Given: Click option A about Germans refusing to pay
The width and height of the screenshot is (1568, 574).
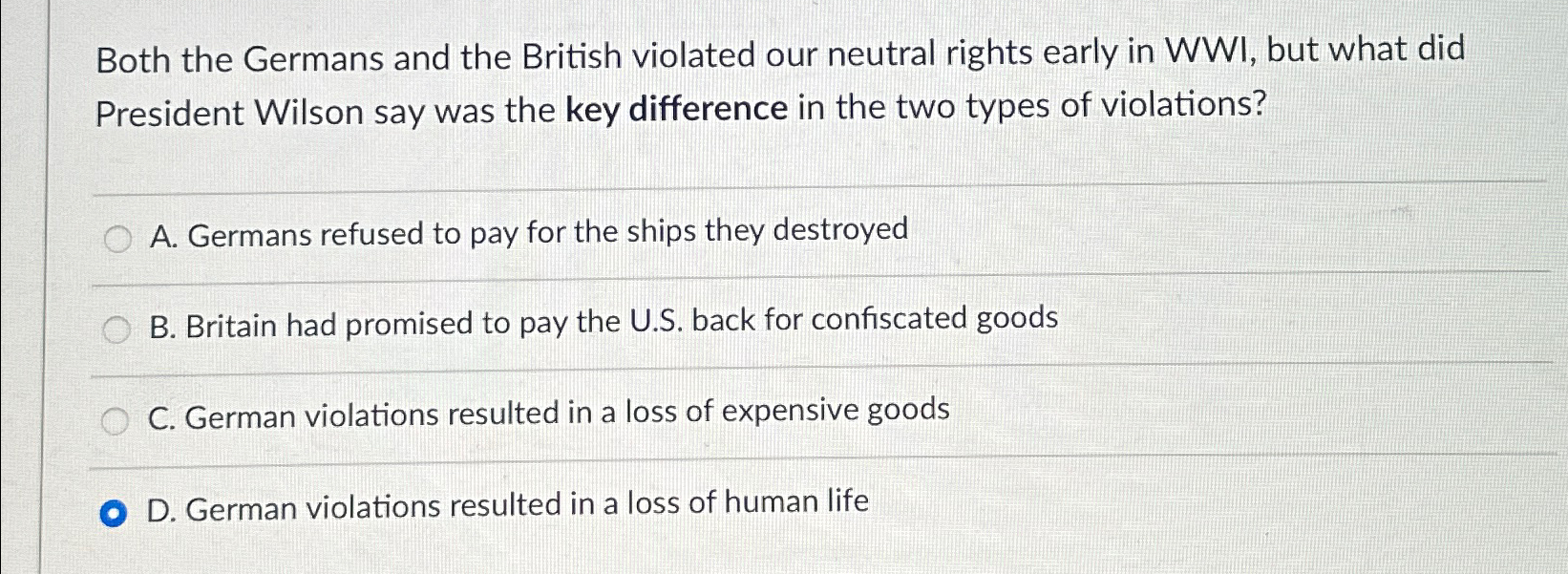Looking at the screenshot, I should tap(525, 232).
